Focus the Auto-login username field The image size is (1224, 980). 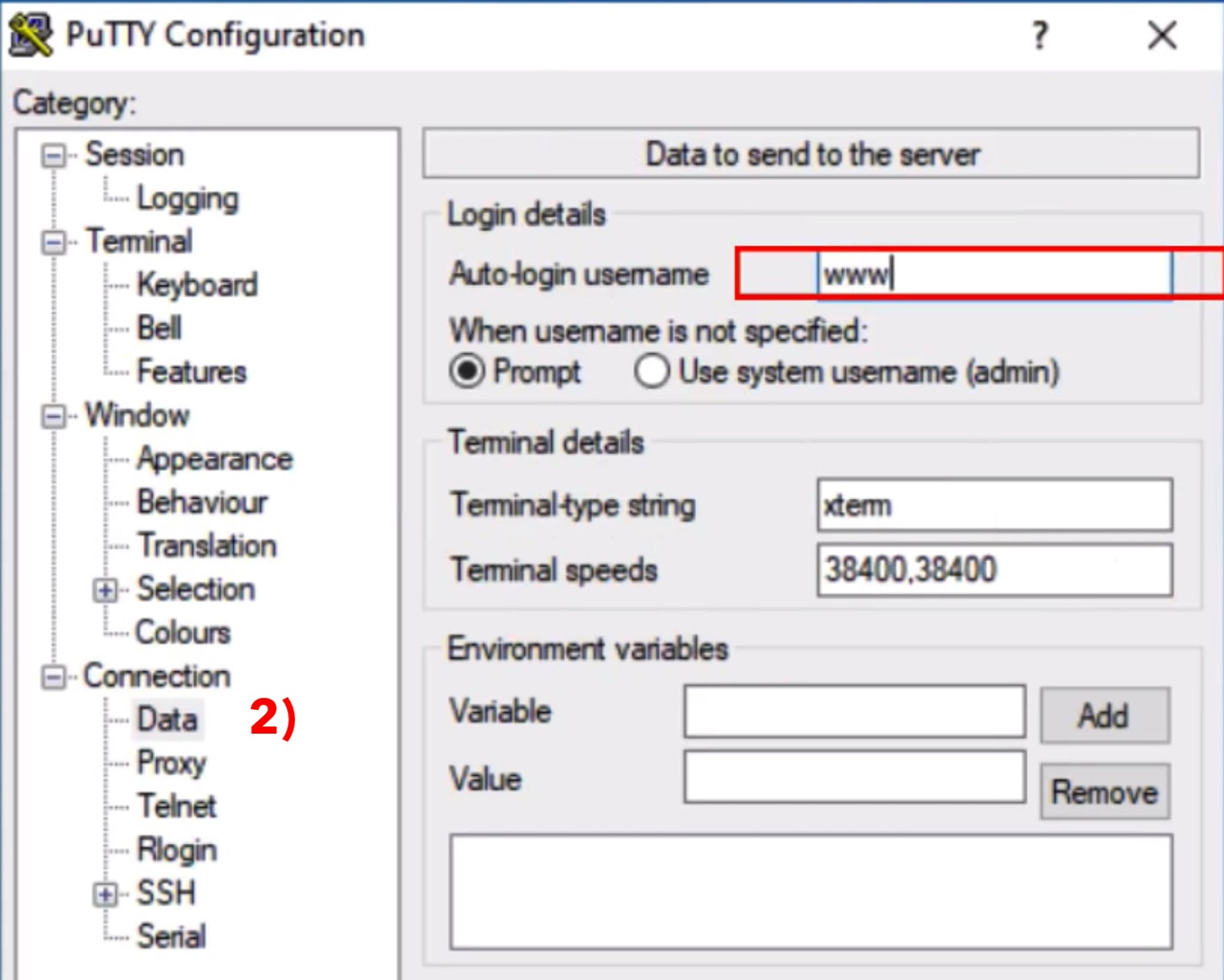[x=995, y=274]
